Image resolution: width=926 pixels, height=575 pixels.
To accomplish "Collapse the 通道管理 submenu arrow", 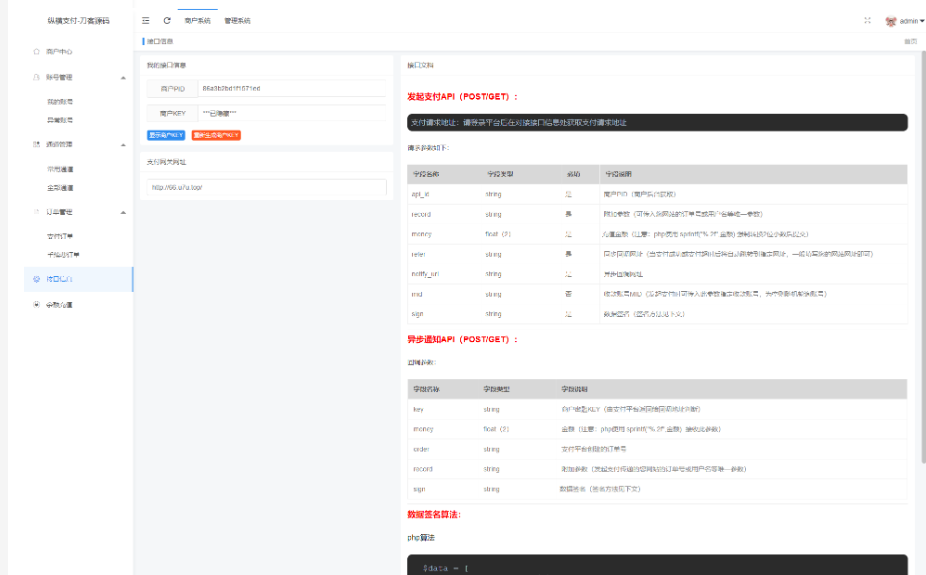I will coord(123,144).
